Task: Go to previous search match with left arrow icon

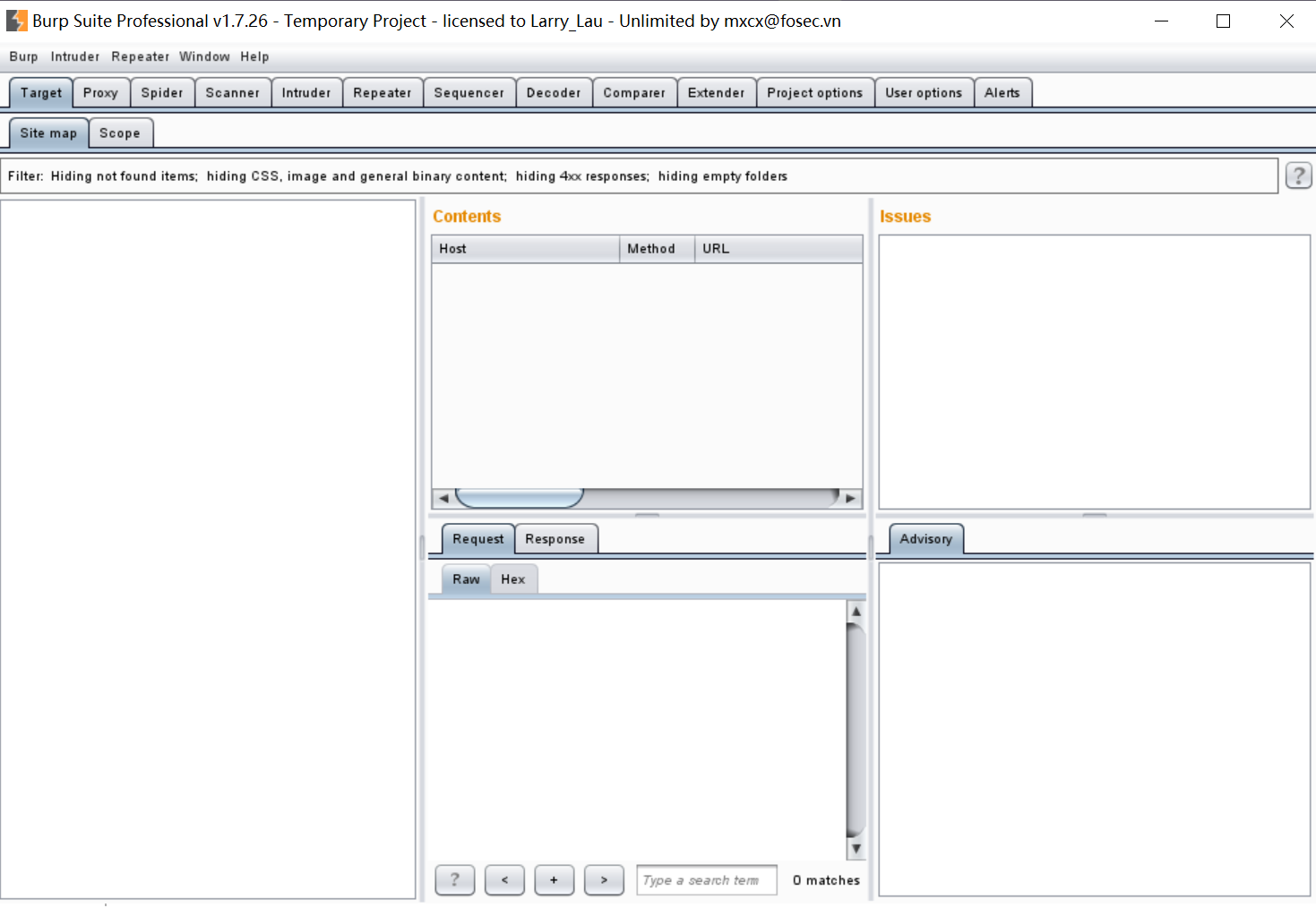Action: [504, 879]
